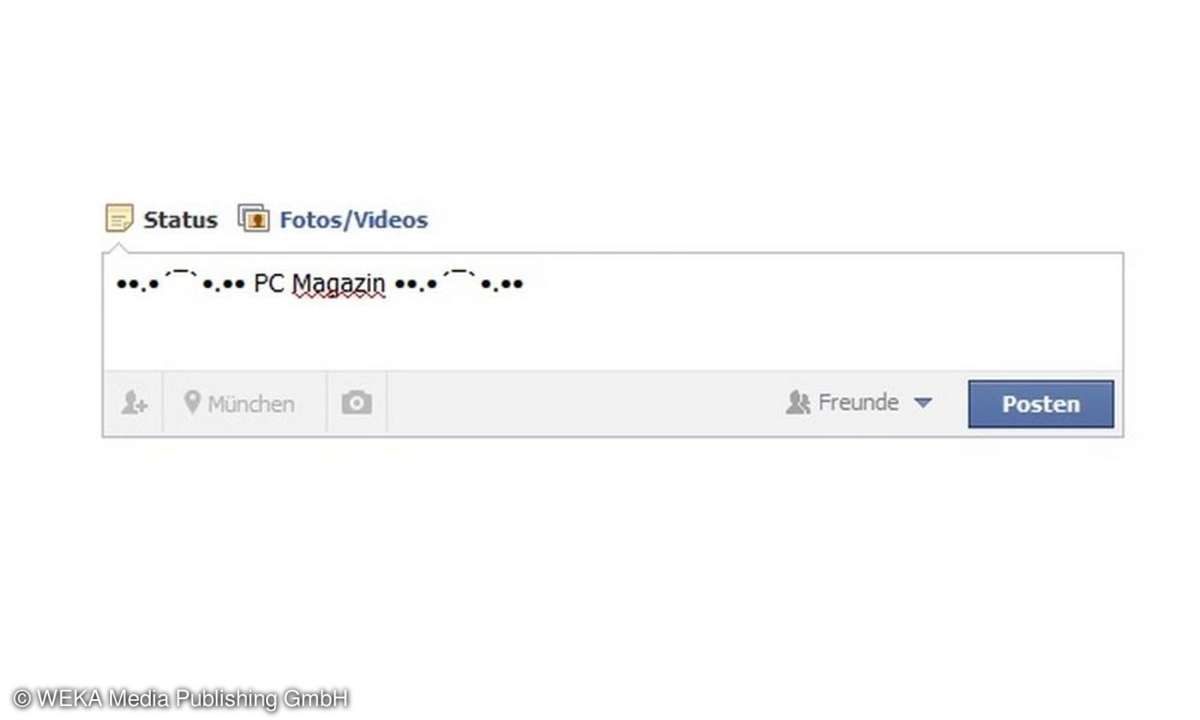Viewport: 1200px width, 720px height.
Task: Click inside the status text field
Action: coord(613,312)
